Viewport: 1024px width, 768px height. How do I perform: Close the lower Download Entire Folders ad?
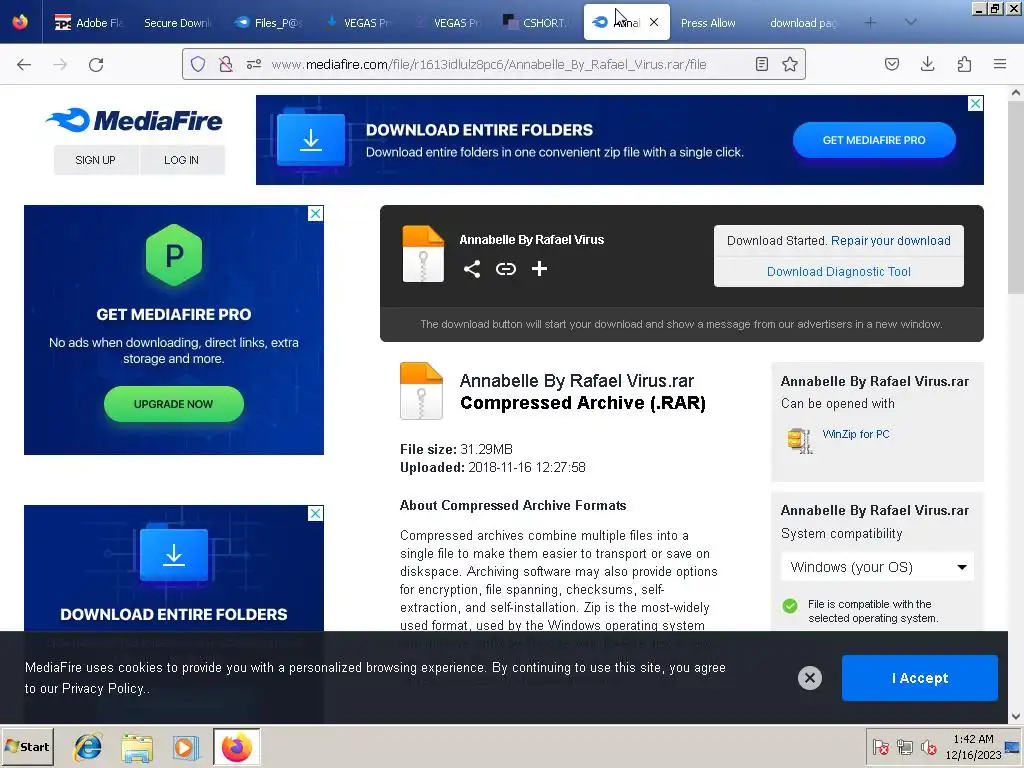(x=315, y=513)
